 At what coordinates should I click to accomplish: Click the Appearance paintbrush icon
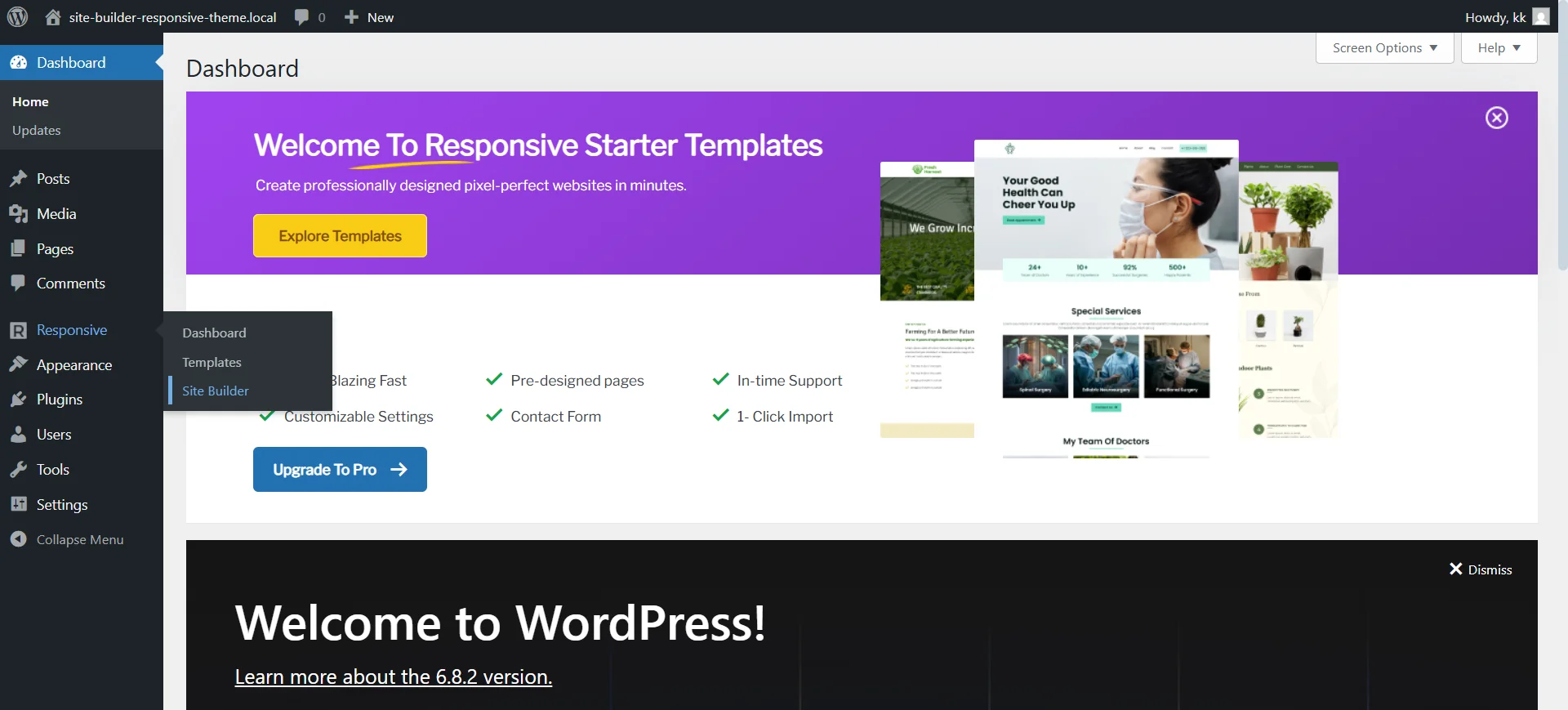19,364
